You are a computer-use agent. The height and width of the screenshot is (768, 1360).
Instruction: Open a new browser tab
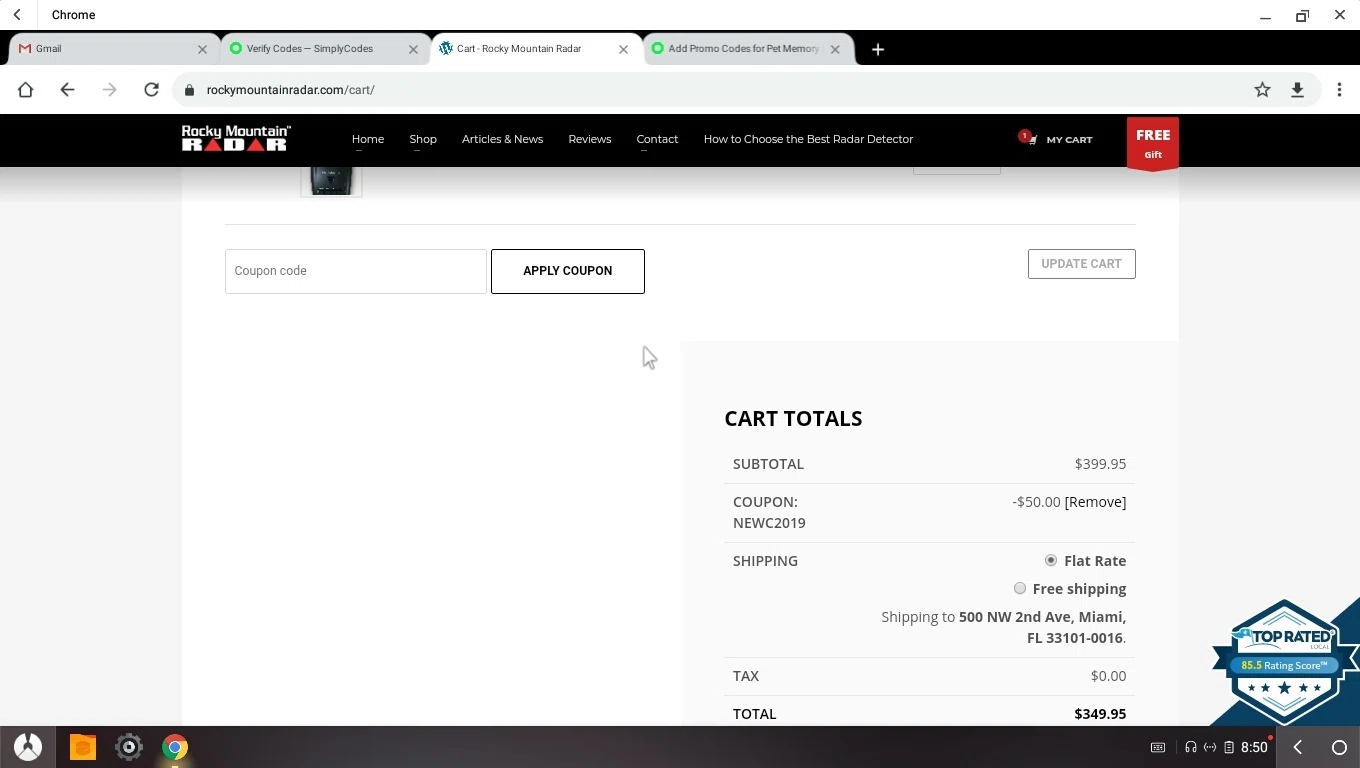click(x=878, y=49)
